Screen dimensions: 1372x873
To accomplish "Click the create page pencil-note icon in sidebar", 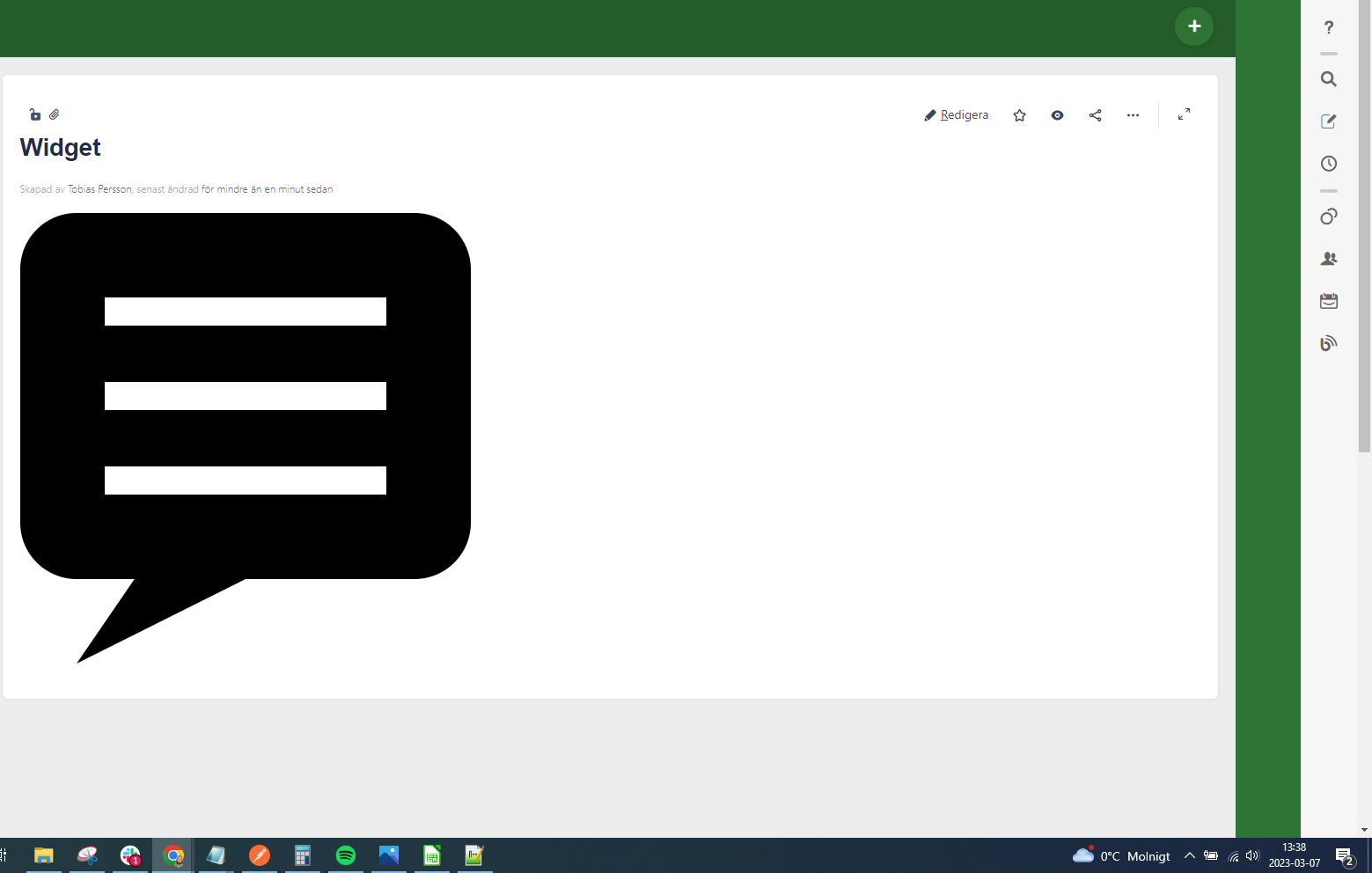I will 1329,121.
